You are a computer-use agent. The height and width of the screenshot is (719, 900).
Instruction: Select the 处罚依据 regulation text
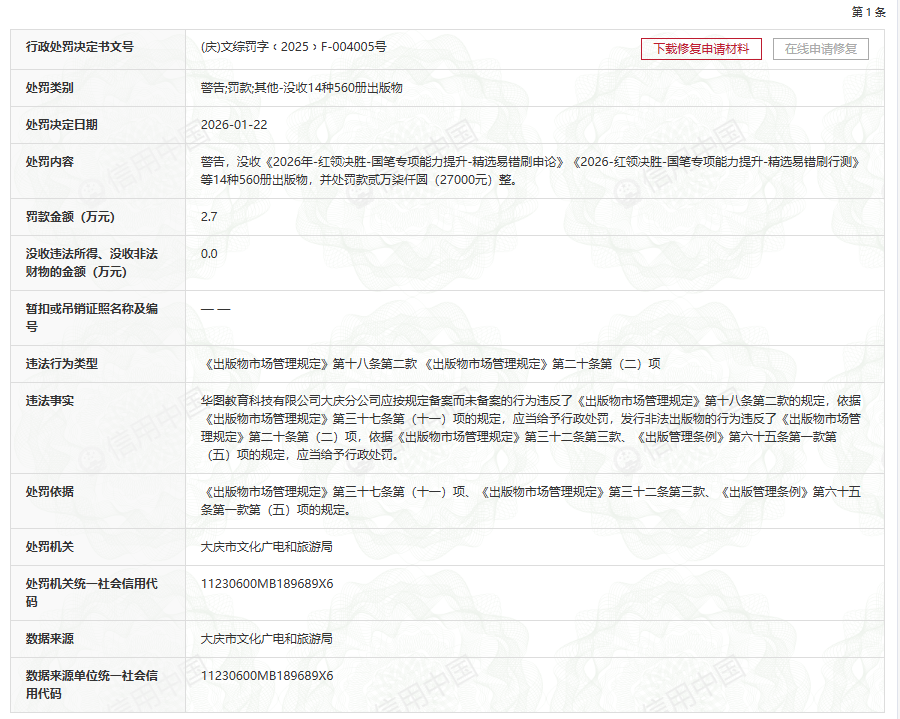click(530, 501)
